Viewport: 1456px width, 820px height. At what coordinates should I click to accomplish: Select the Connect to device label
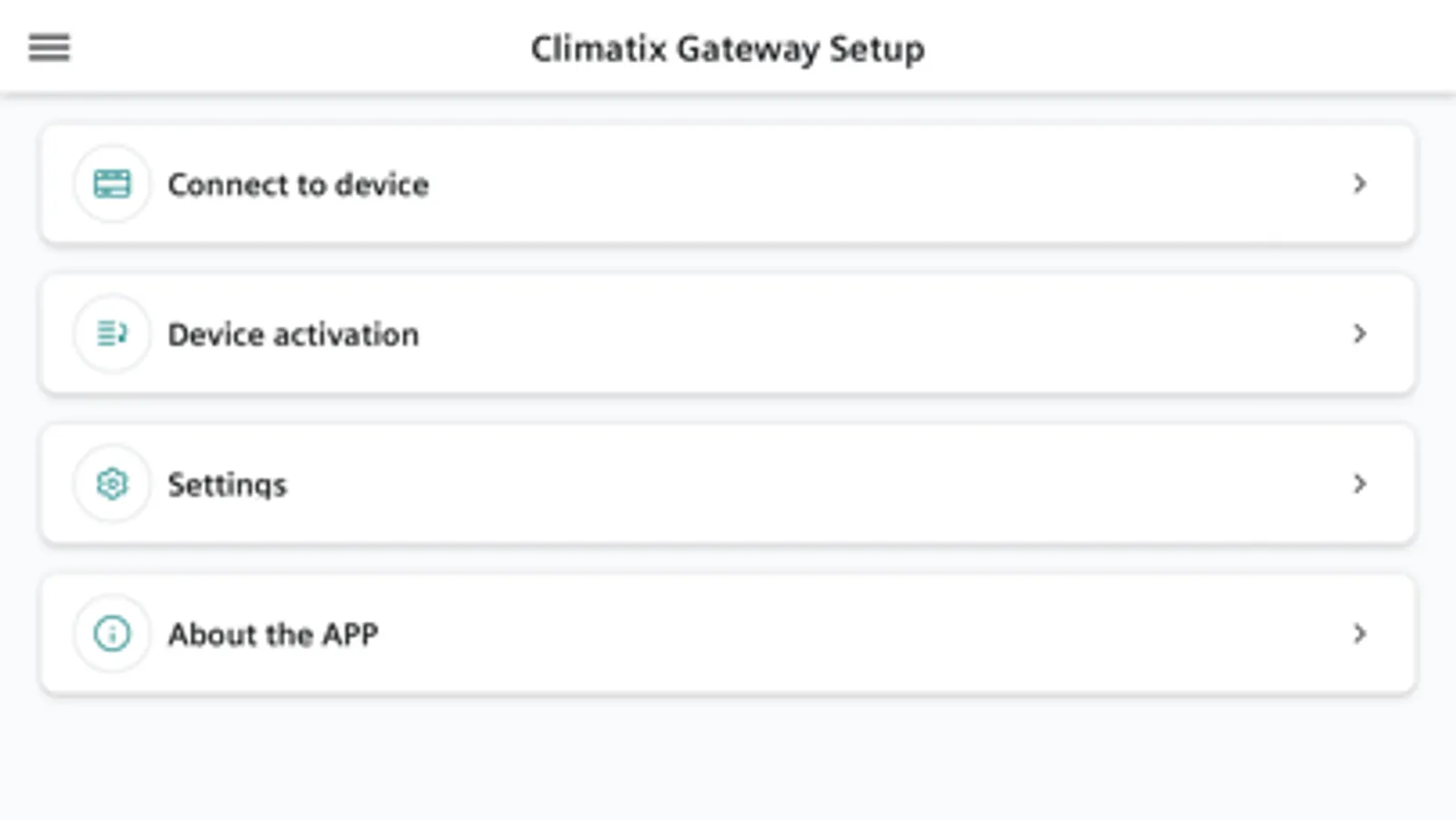click(x=298, y=185)
